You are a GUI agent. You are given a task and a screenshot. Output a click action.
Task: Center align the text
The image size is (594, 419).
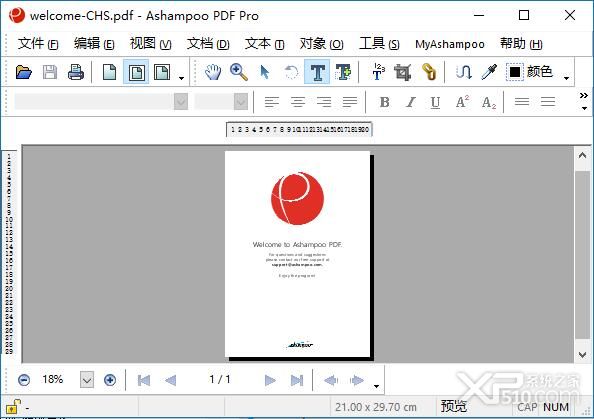point(298,102)
